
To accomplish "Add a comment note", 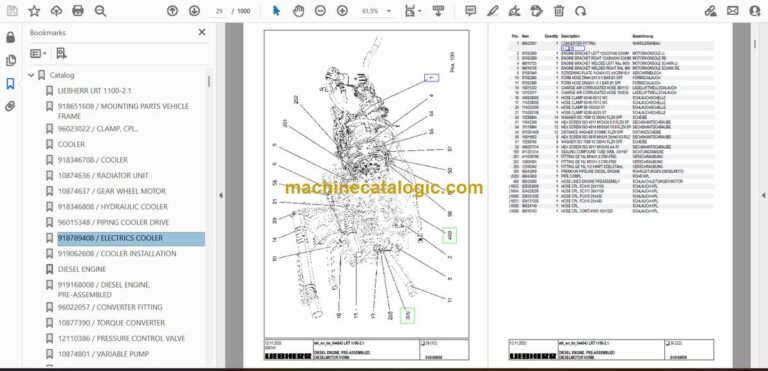I will [471, 11].
